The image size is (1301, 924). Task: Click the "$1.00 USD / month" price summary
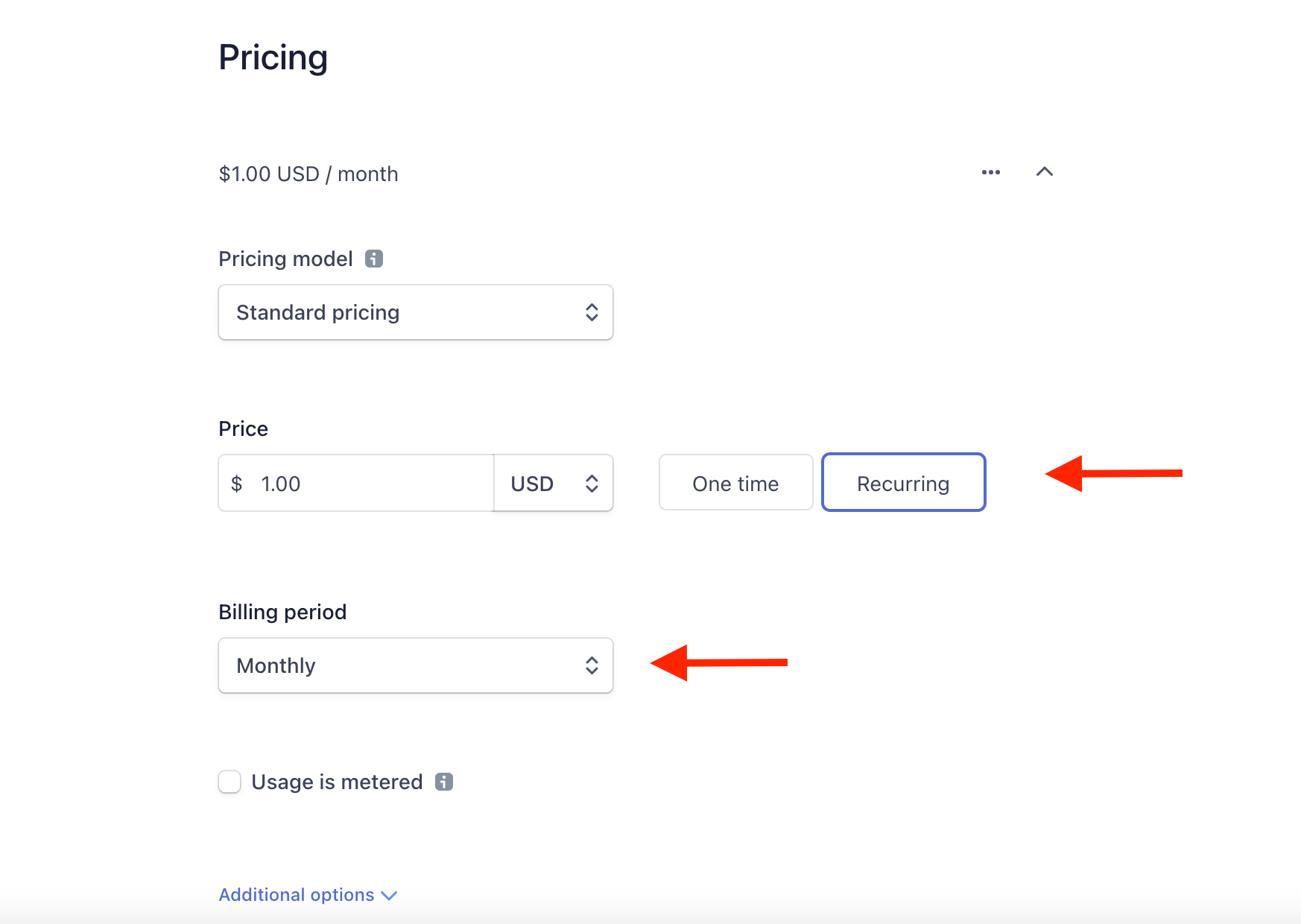pos(308,174)
